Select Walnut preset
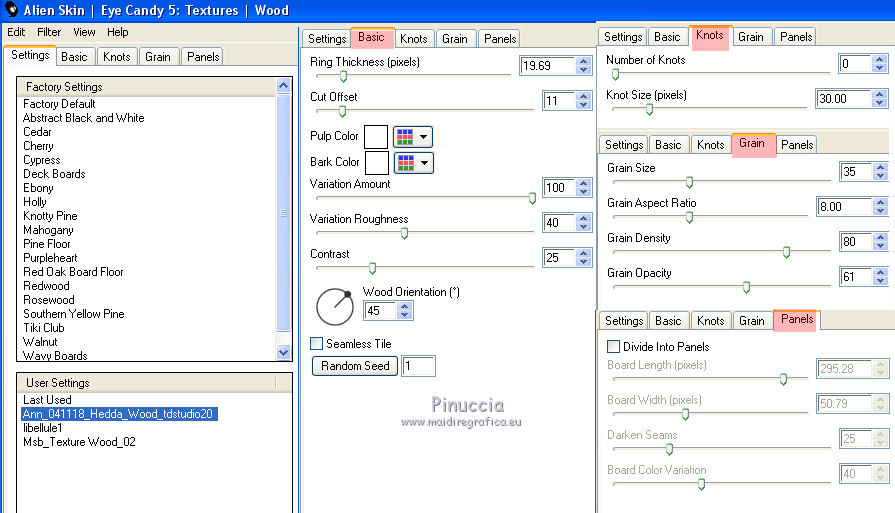 (x=40, y=342)
